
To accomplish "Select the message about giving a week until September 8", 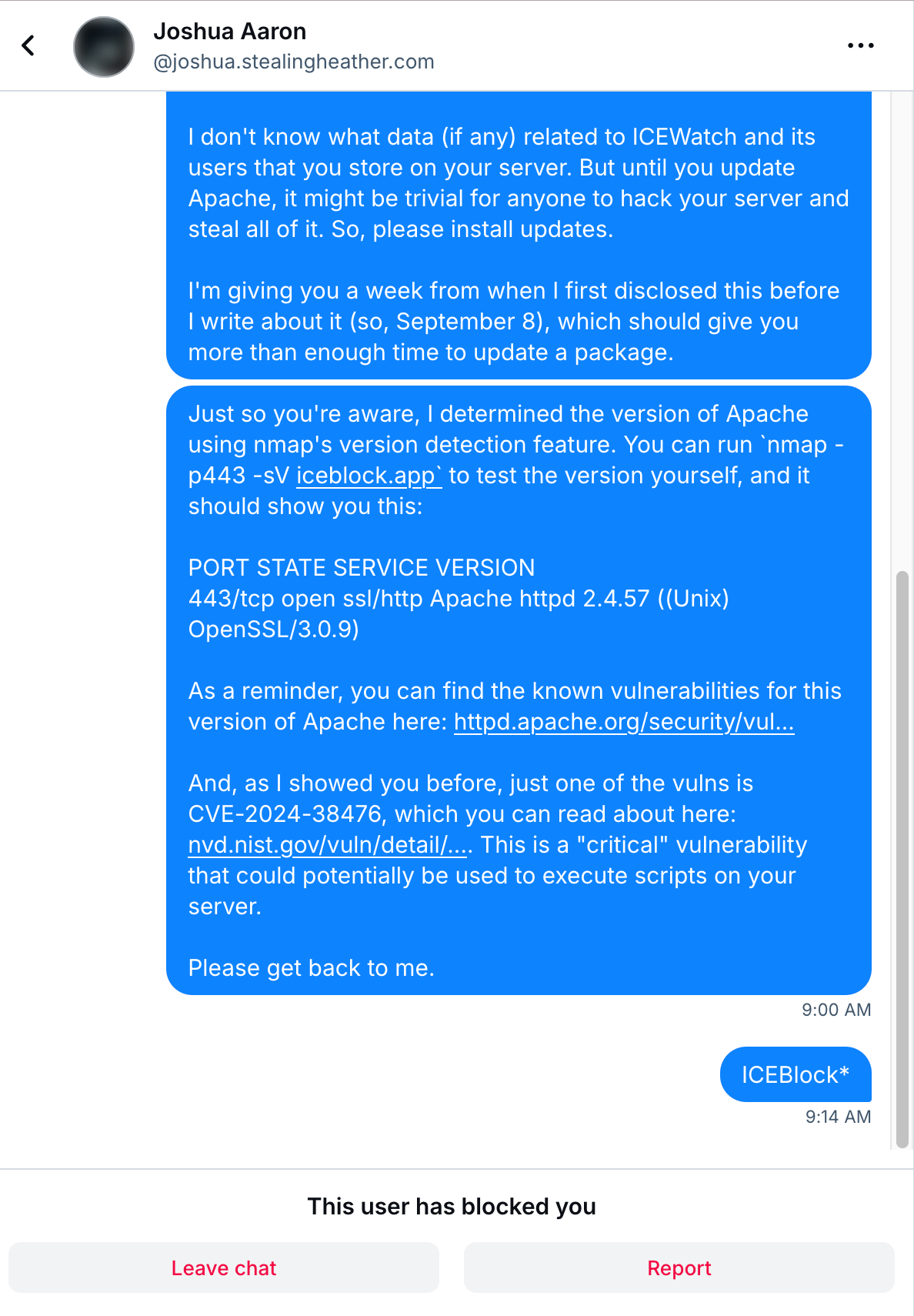I will [519, 235].
